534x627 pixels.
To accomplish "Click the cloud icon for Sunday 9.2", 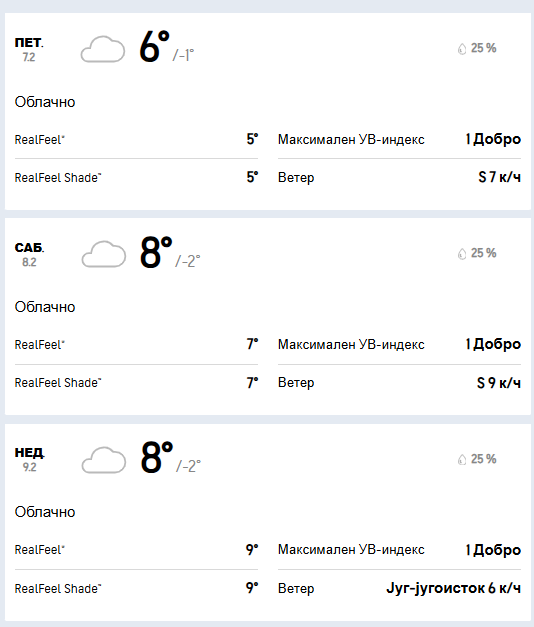I will tap(104, 460).
